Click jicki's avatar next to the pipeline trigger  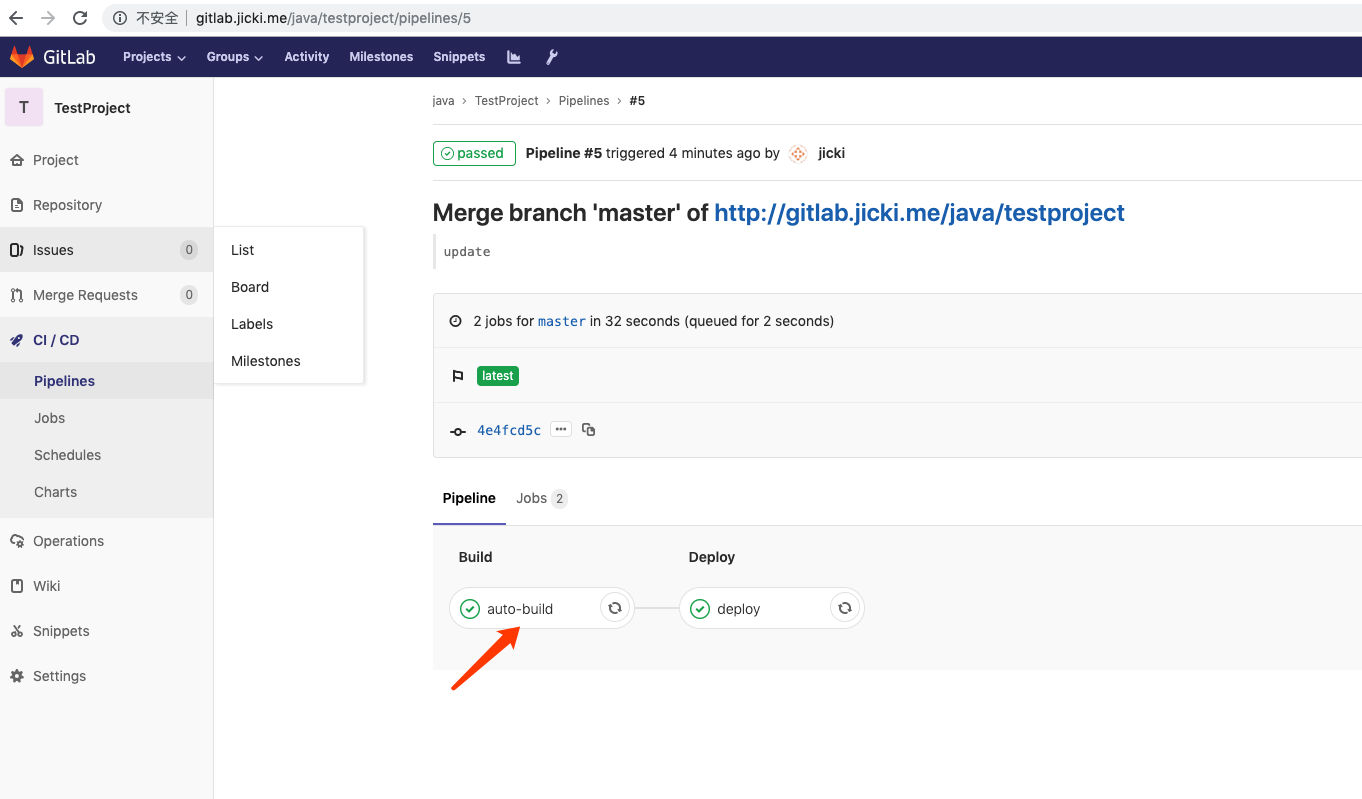(797, 153)
